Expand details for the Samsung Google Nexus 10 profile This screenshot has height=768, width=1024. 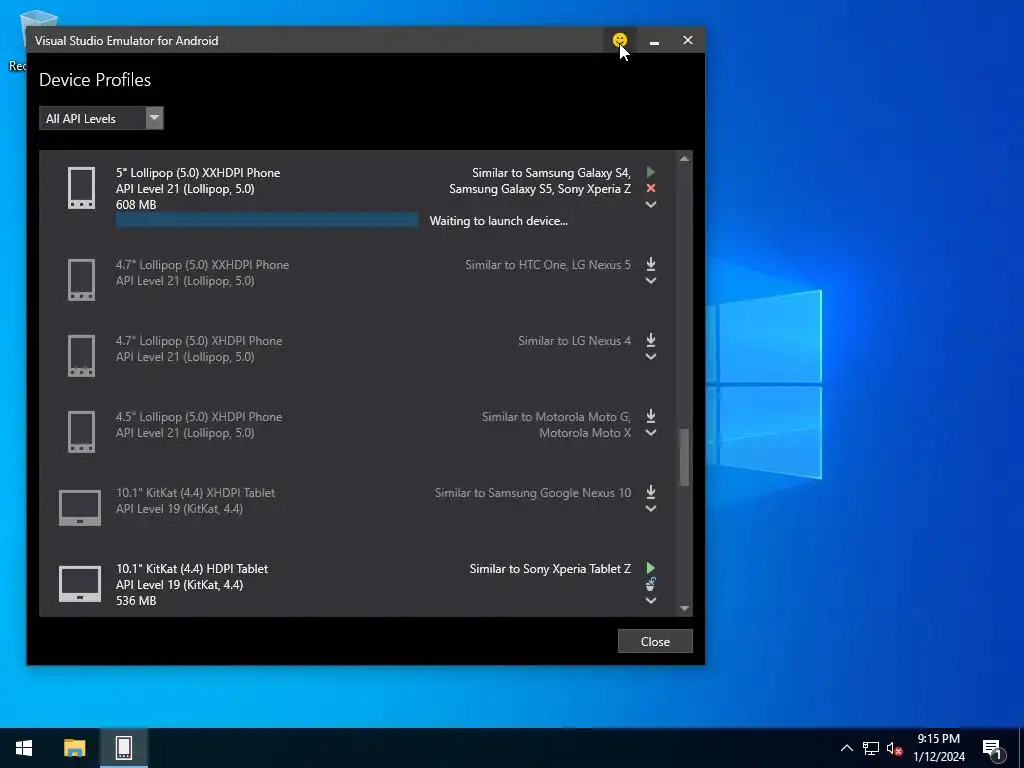(650, 509)
